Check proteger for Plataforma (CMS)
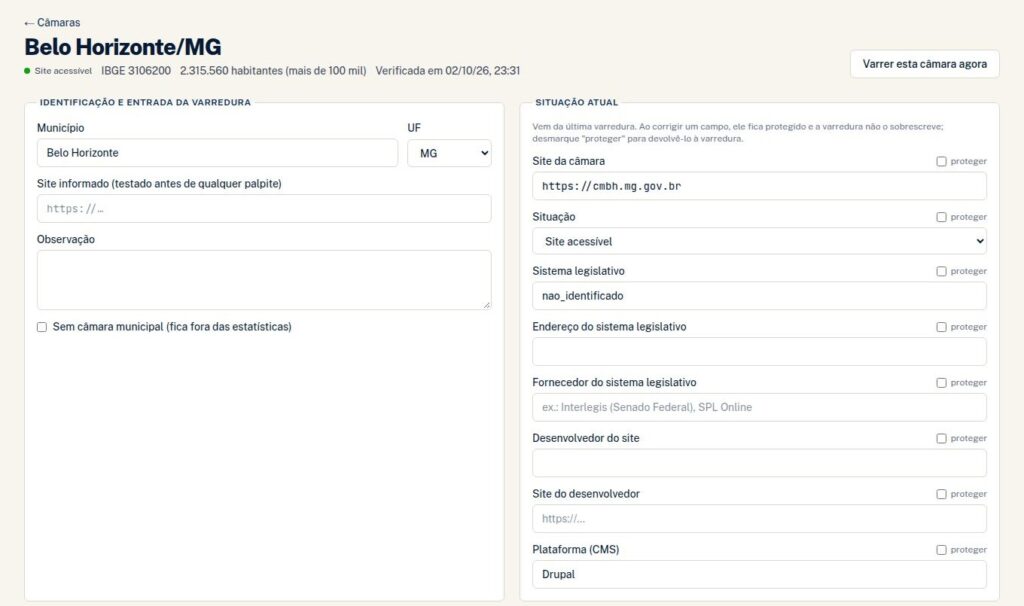This screenshot has height=606, width=1024. [x=941, y=550]
